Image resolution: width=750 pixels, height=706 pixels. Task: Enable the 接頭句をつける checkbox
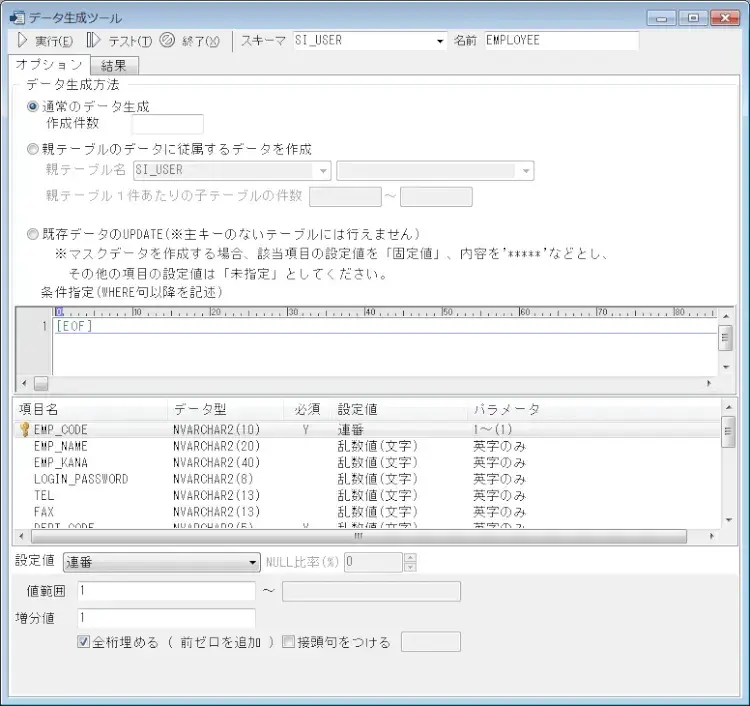tap(288, 643)
